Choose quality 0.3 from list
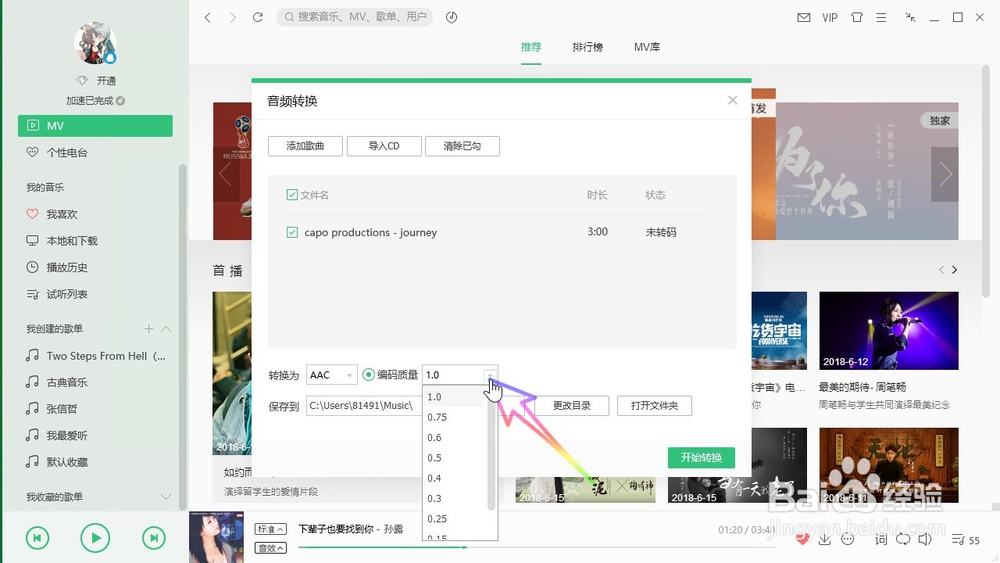The width and height of the screenshot is (1000, 563). 455,499
